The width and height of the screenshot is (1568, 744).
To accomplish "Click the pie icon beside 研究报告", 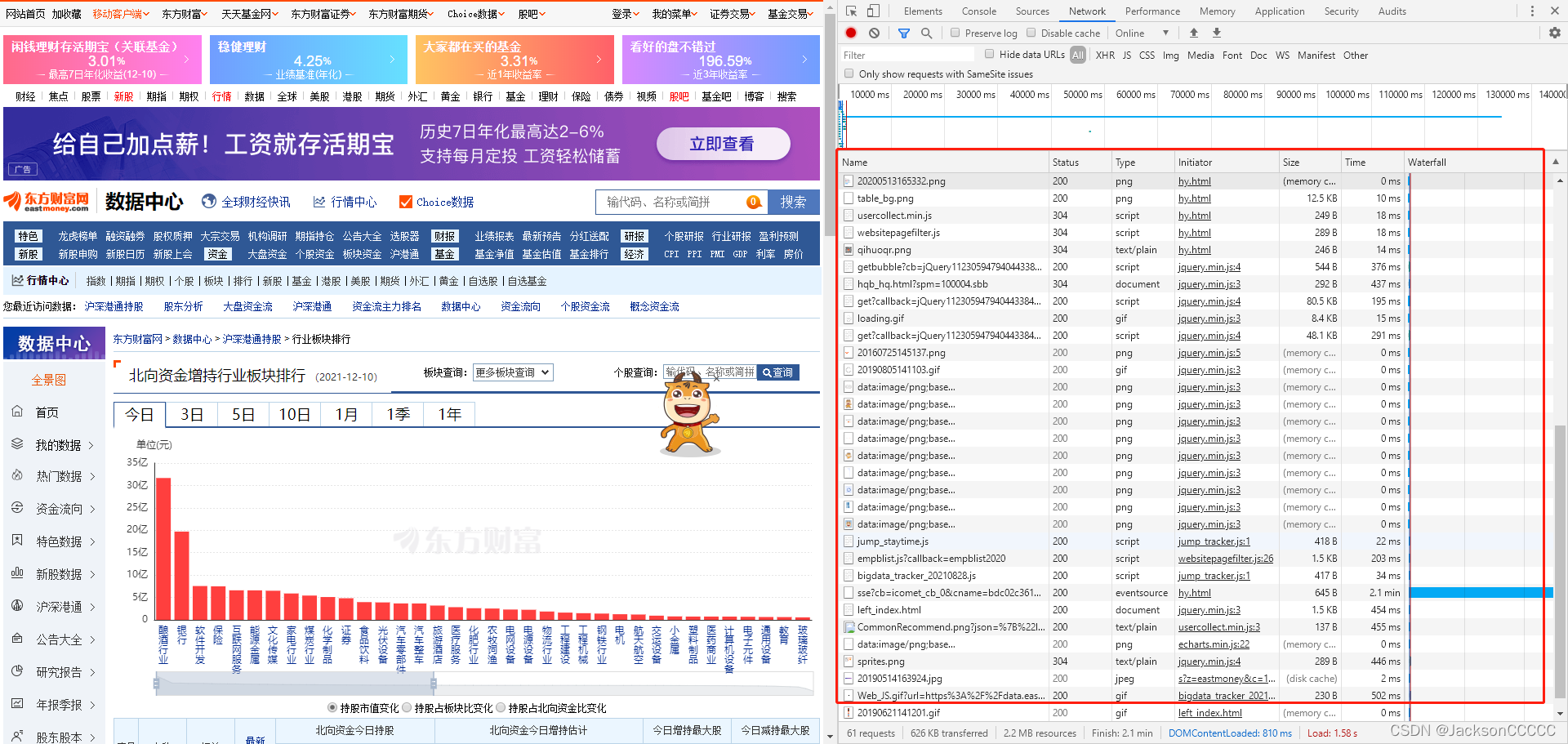I will [17, 671].
